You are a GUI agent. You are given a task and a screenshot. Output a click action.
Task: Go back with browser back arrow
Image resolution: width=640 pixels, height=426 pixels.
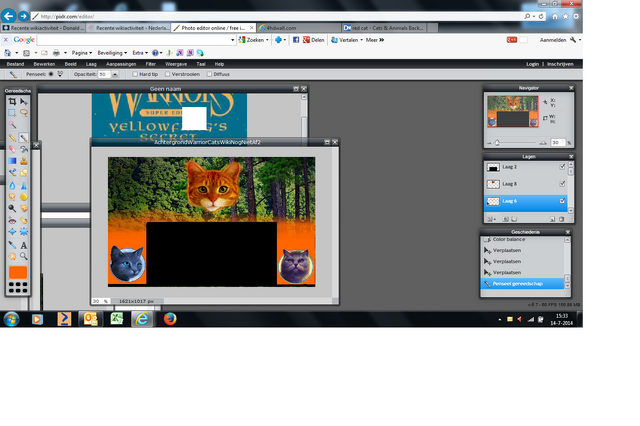pyautogui.click(x=9, y=16)
